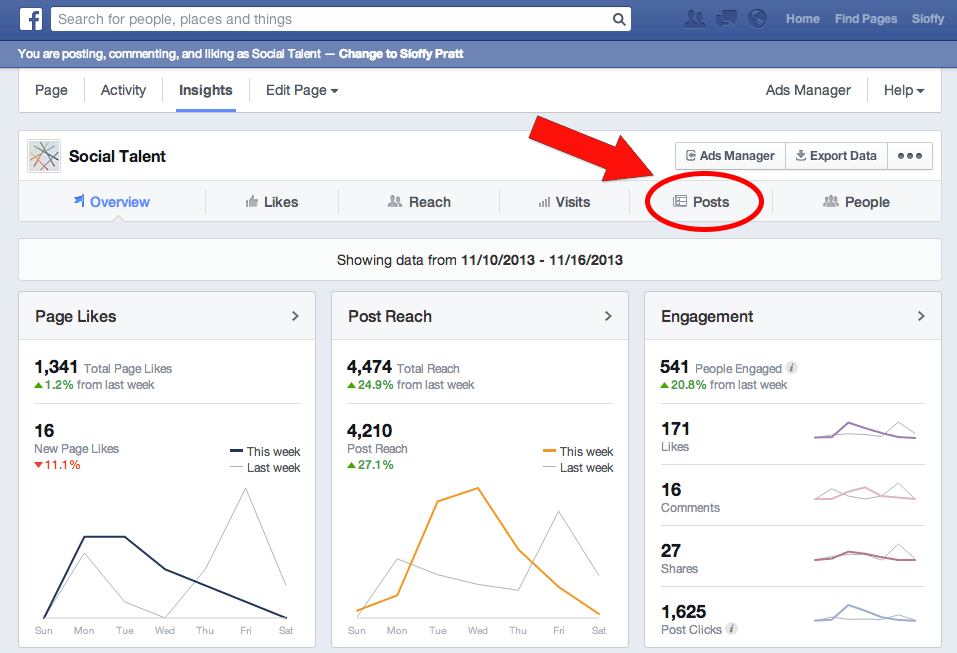
Task: Expand the Post Reach card chevron
Action: pyautogui.click(x=608, y=316)
